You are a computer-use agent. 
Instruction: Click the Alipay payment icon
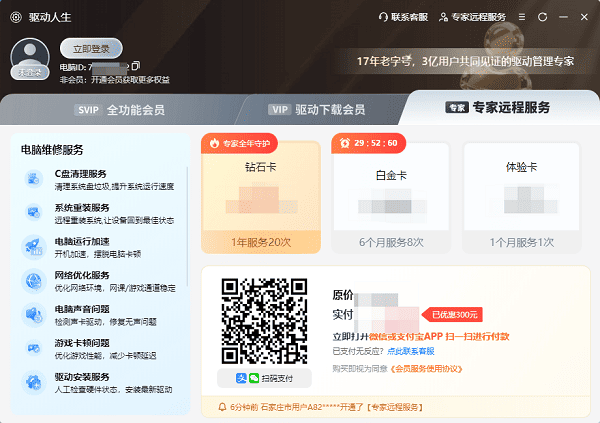[x=241, y=378]
